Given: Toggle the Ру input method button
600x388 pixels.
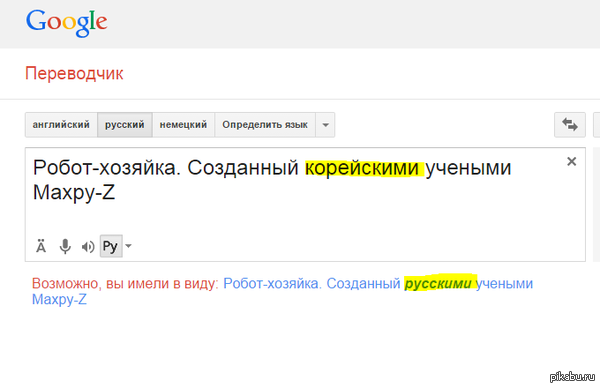Looking at the screenshot, I should pos(111,246).
